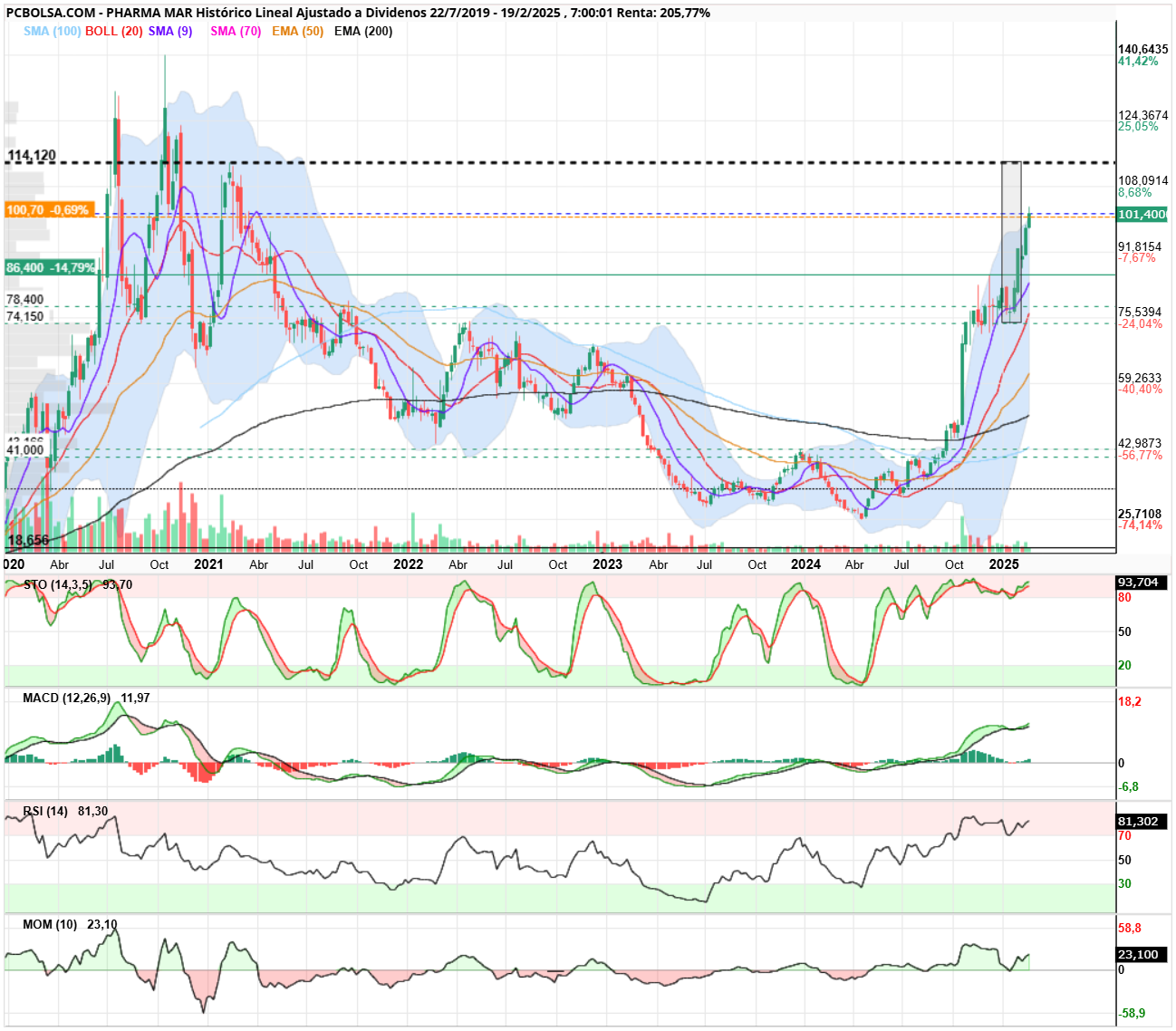Image resolution: width=1176 pixels, height=1031 pixels.
Task: Select the 42,9873 price axis value
Action: [x=1140, y=444]
